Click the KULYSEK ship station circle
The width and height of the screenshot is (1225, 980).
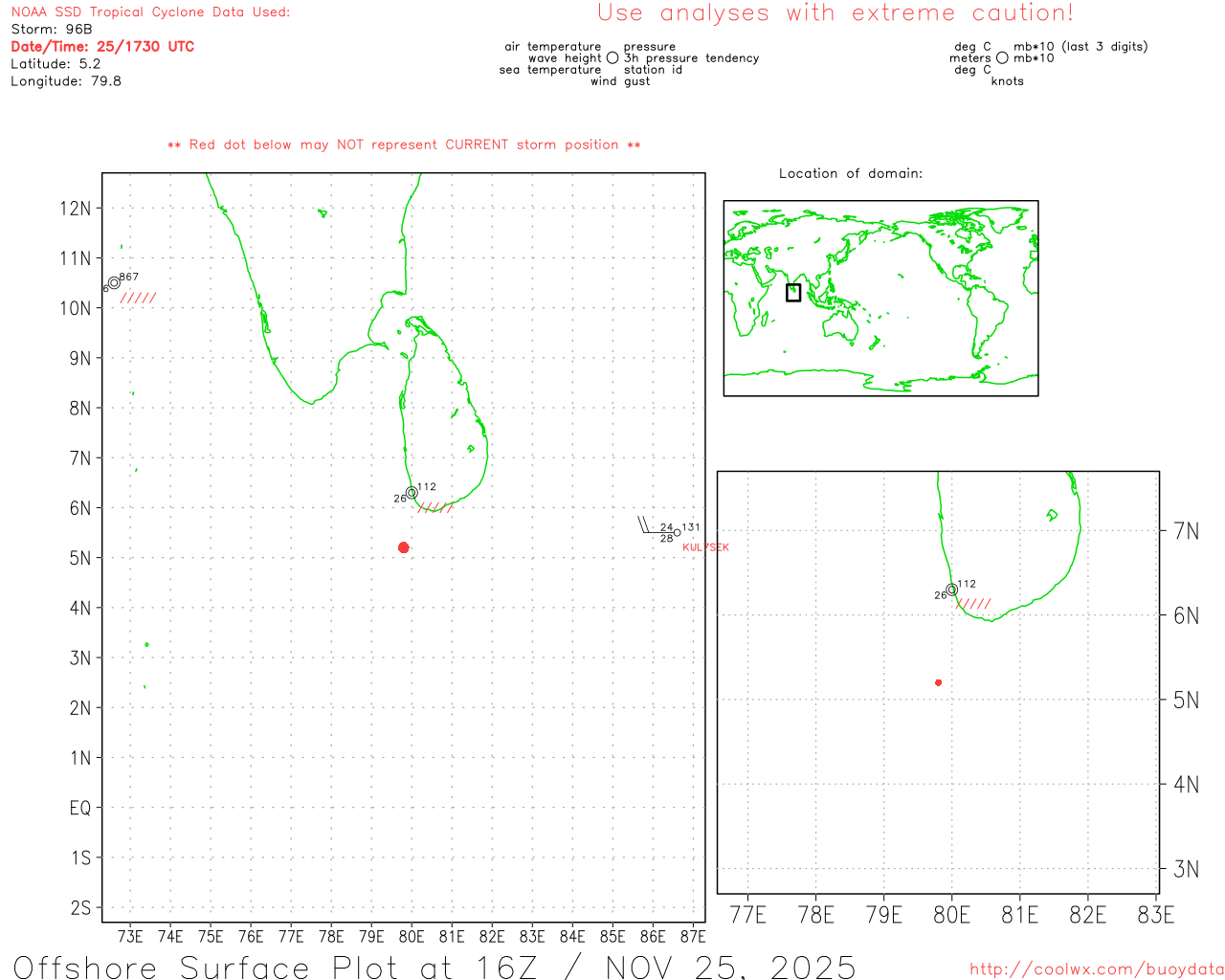[x=678, y=533]
